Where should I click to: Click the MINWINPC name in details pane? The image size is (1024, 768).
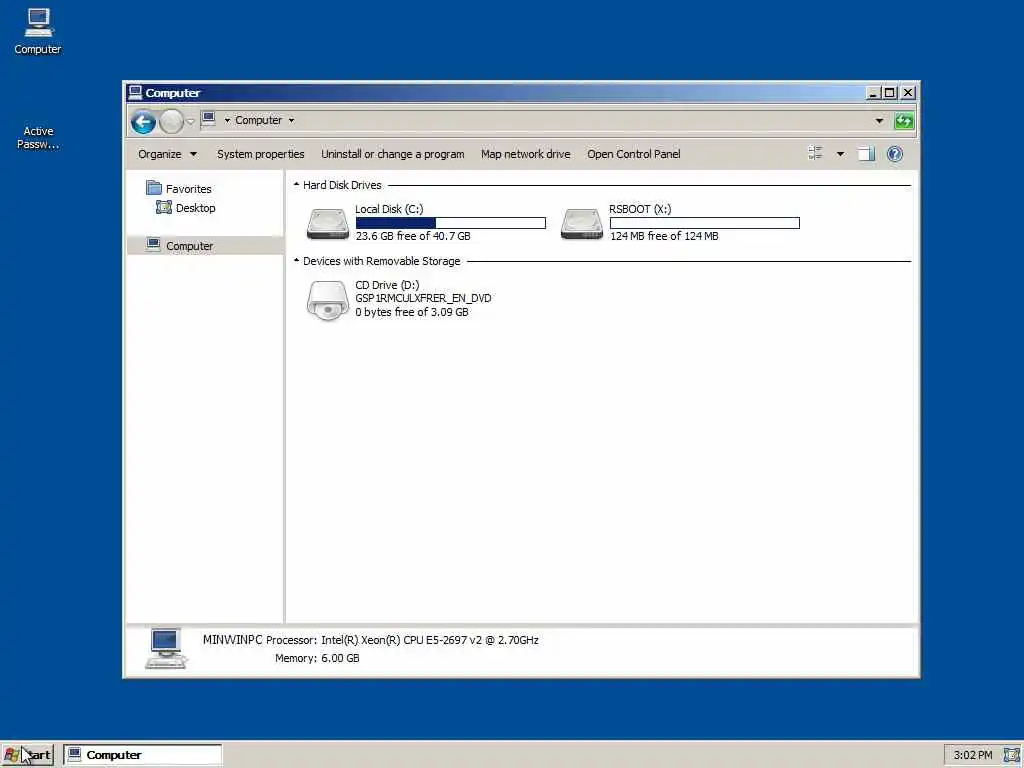tap(232, 640)
